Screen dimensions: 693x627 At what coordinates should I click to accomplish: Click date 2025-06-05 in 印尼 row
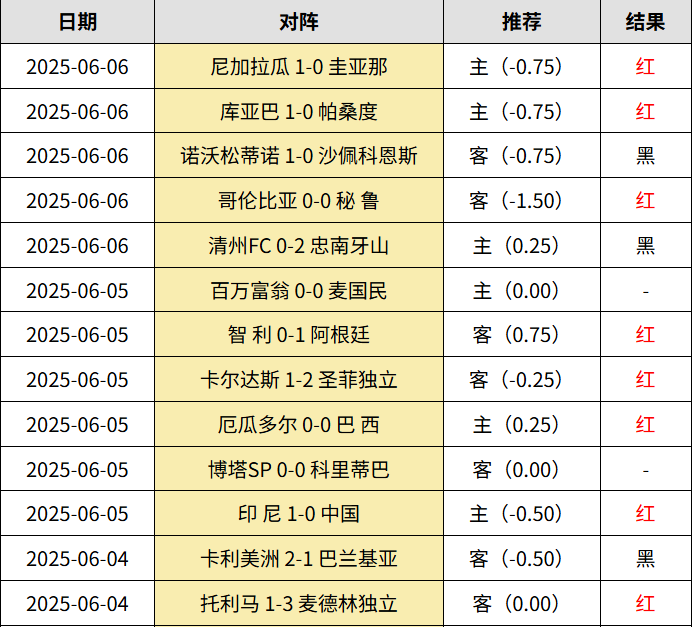point(77,514)
